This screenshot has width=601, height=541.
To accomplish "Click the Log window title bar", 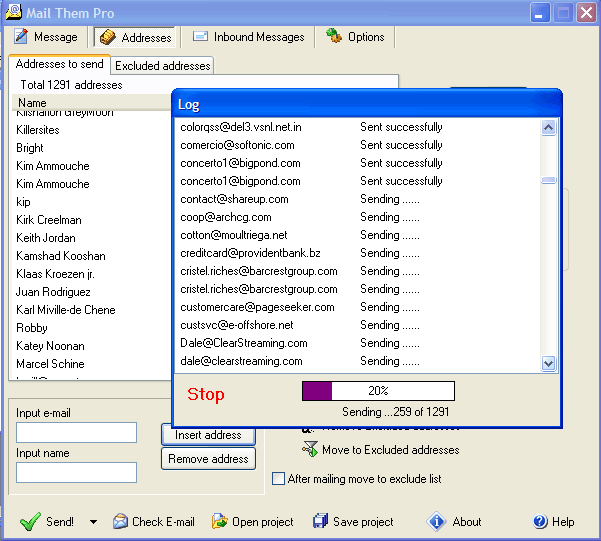I will [366, 104].
